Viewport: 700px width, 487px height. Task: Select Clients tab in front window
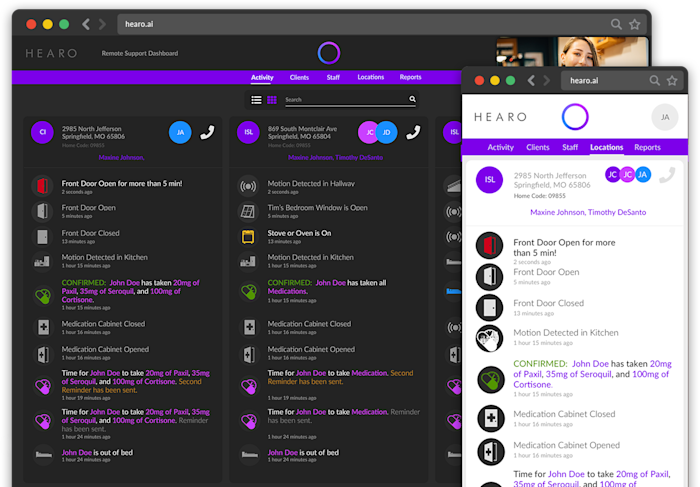(x=538, y=147)
